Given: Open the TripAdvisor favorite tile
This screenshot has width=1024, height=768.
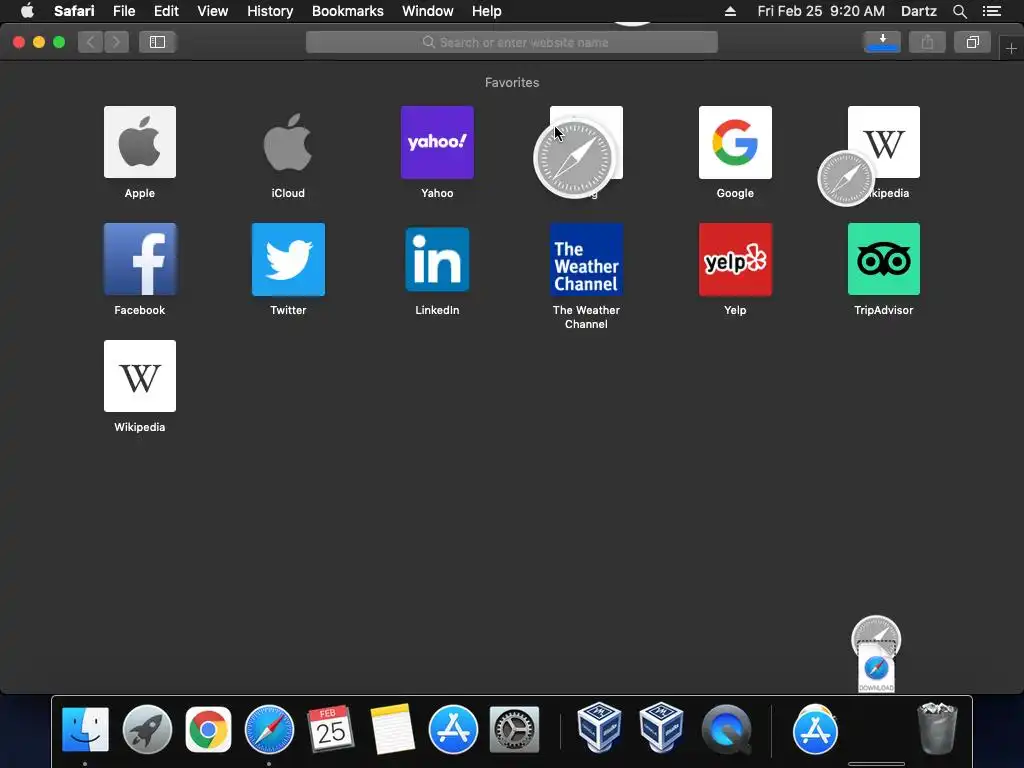Looking at the screenshot, I should pos(884,259).
